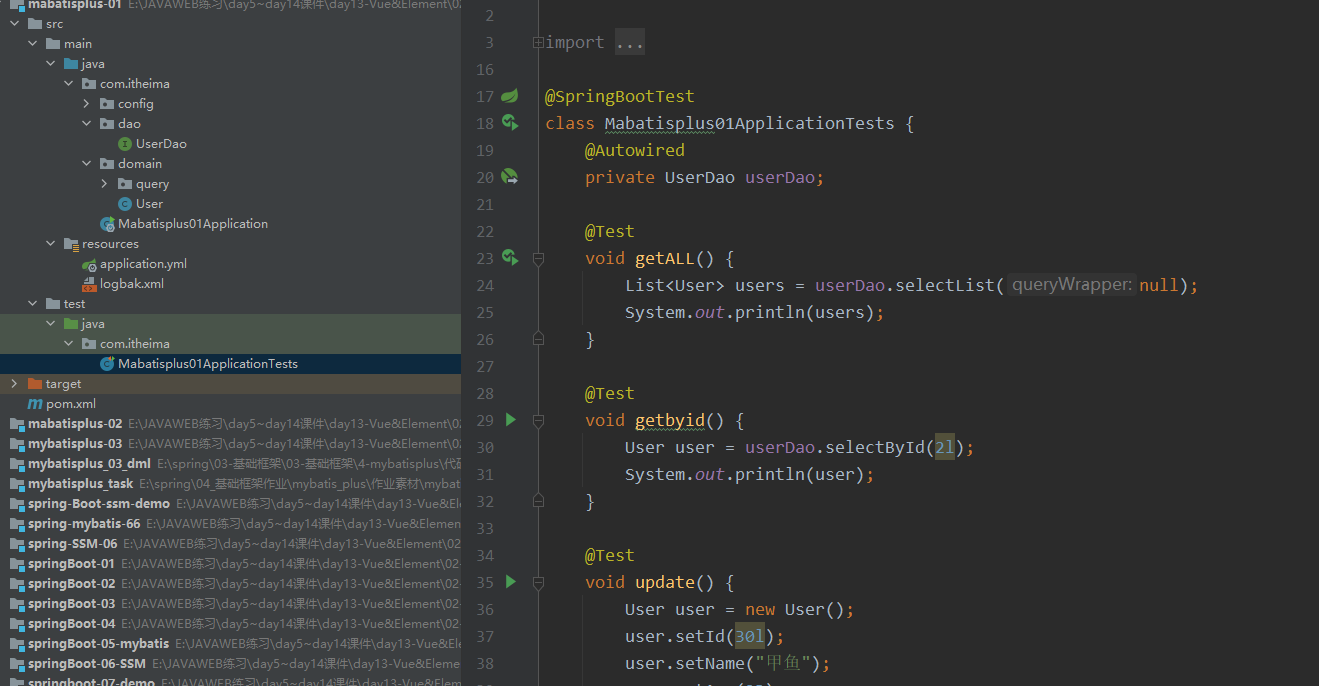Click the Mabatisplus01Application class icon

point(107,224)
